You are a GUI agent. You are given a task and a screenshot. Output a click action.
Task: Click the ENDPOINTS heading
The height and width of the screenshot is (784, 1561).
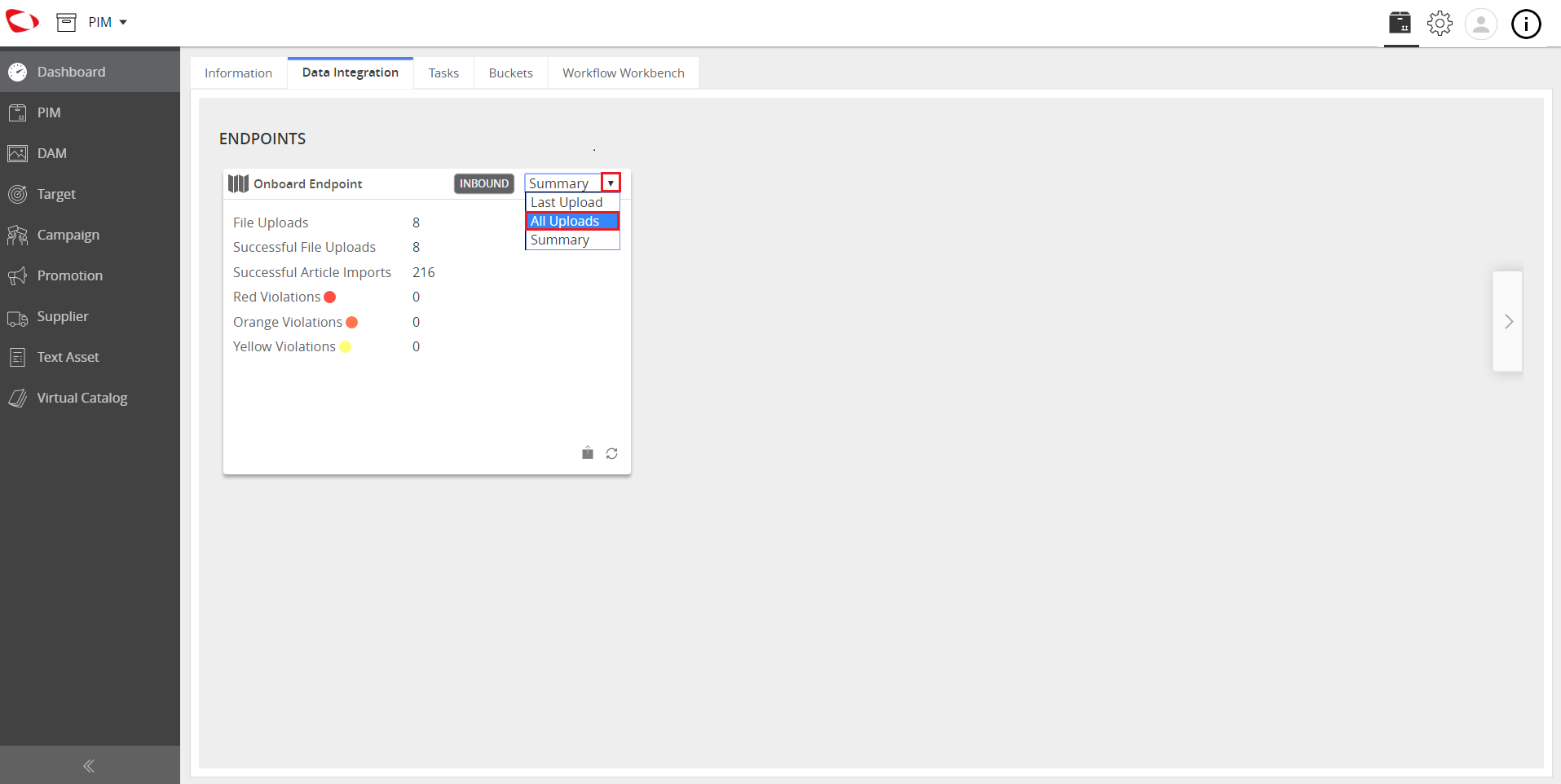262,139
